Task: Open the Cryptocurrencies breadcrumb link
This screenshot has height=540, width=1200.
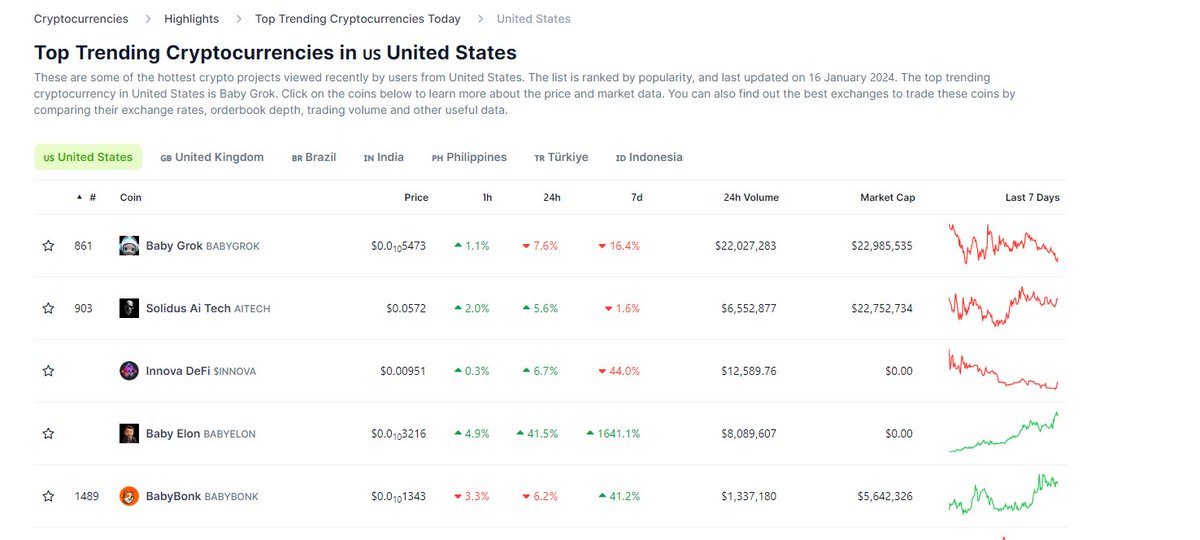Action: click(x=81, y=19)
